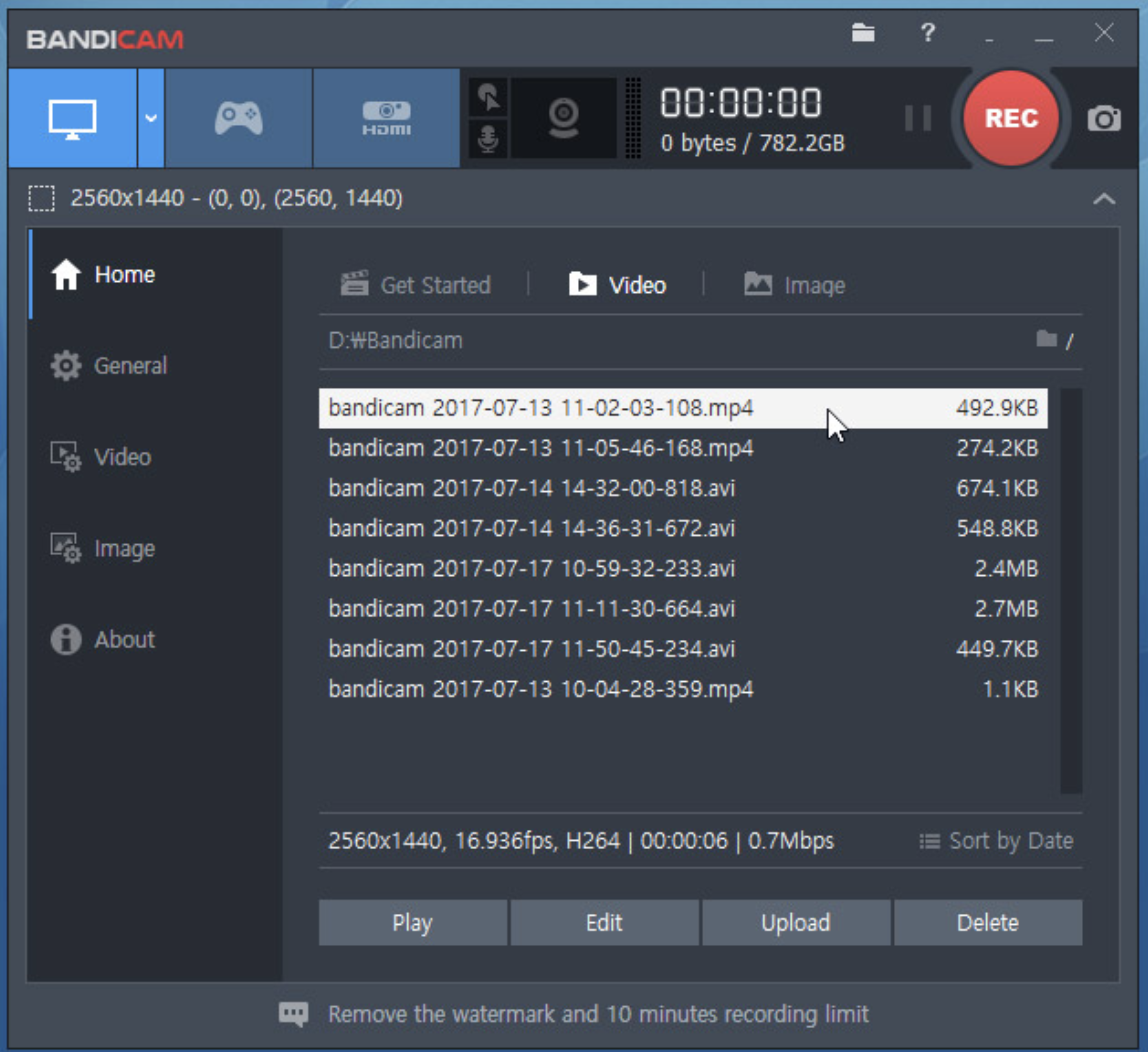Screen dimensions: 1148x1052
Task: Open screen recording mode dropdown arrow
Action: (151, 119)
